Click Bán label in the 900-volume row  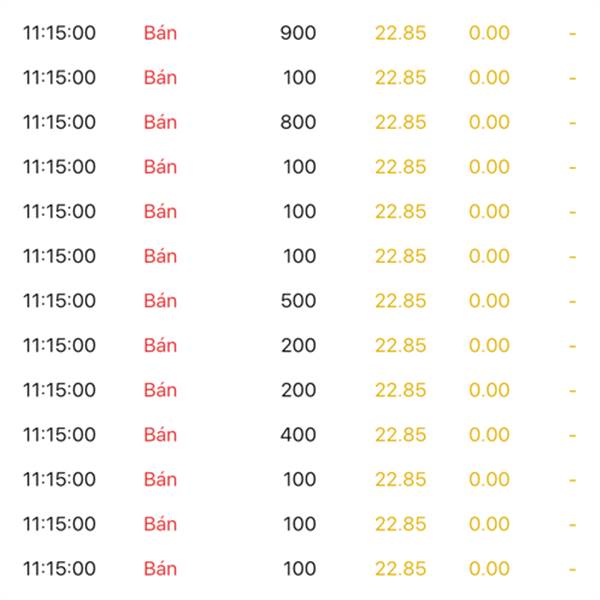(160, 33)
